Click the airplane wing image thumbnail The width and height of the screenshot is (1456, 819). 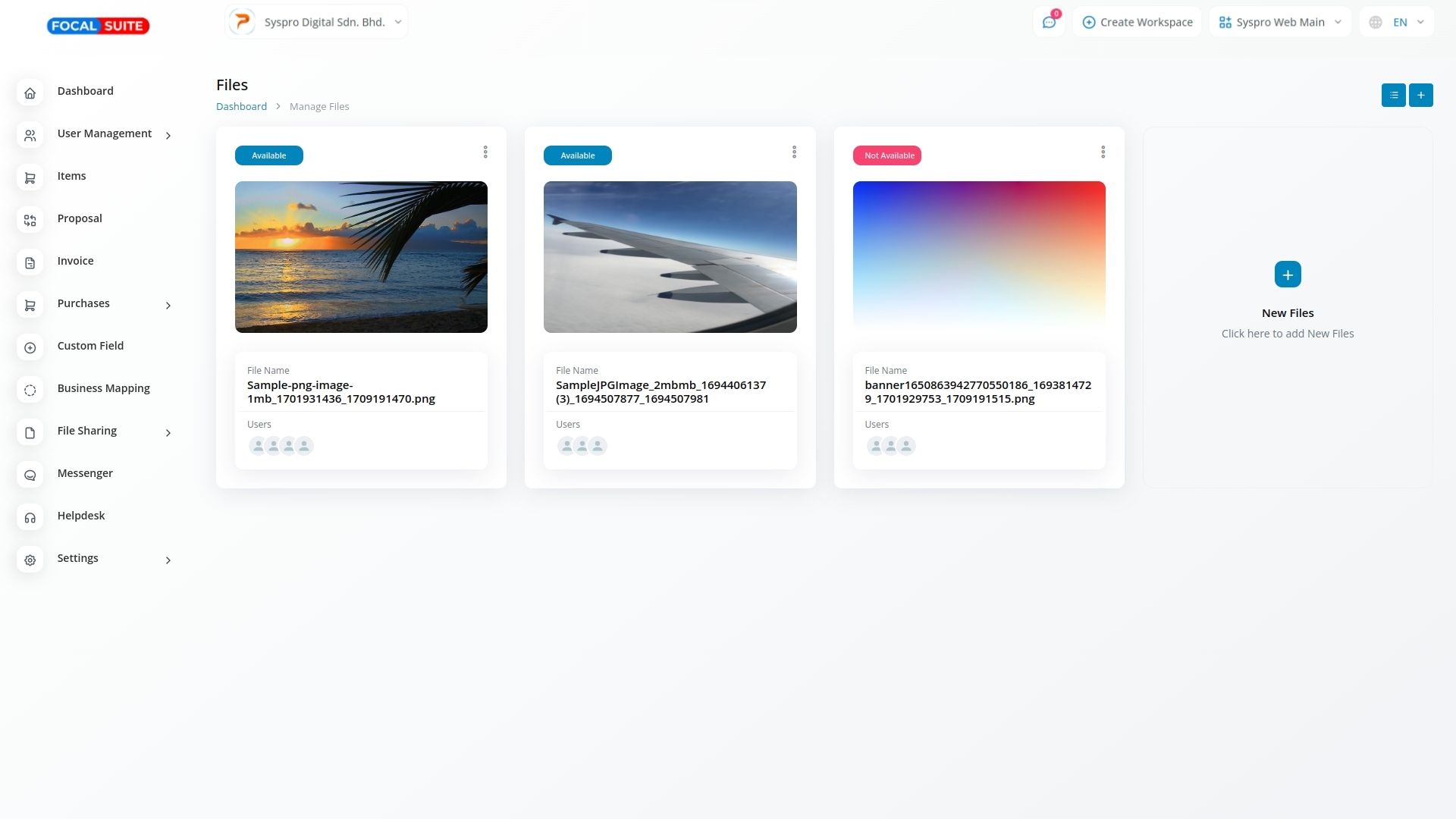670,257
